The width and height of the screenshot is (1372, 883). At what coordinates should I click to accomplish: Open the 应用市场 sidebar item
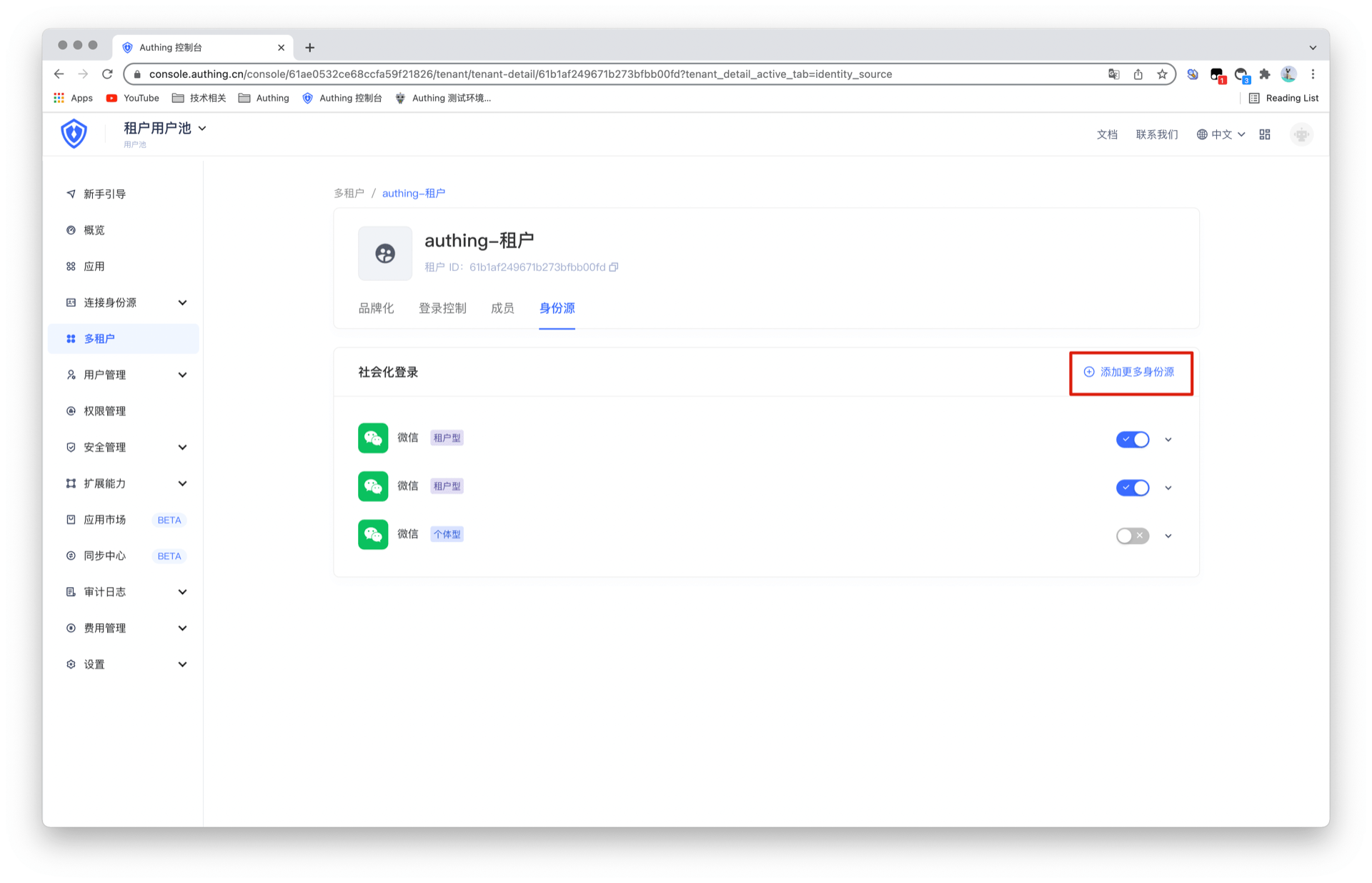(105, 520)
